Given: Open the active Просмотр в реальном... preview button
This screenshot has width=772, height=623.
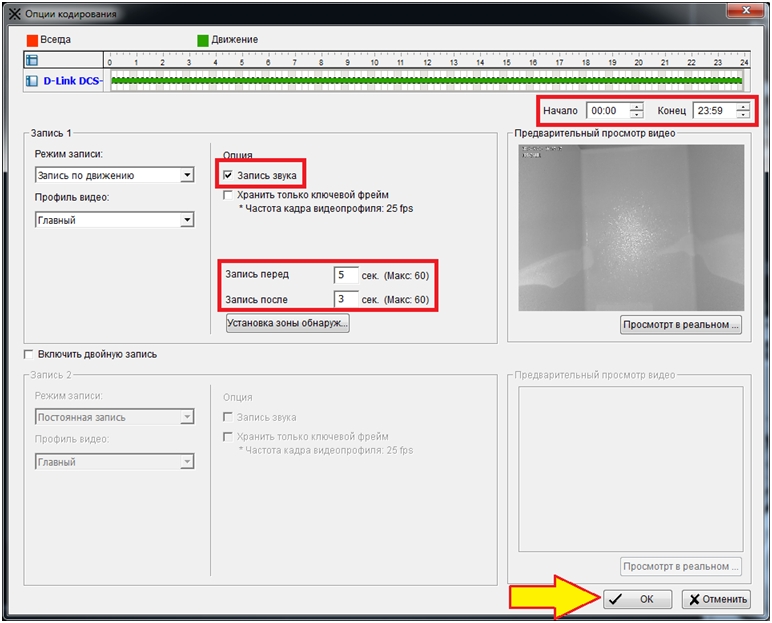Looking at the screenshot, I should 680,324.
